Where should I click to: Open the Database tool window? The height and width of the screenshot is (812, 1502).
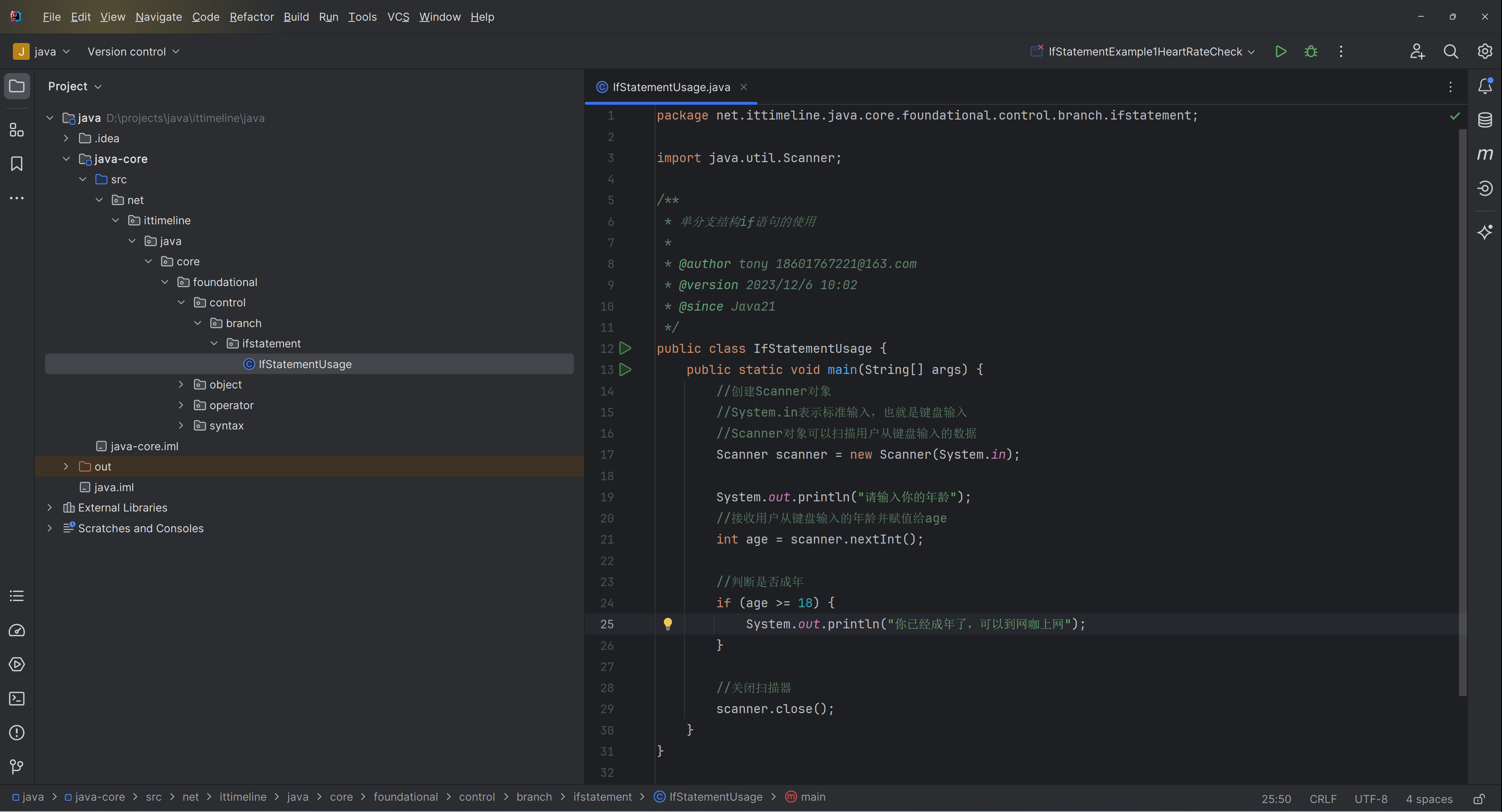tap(1484, 120)
